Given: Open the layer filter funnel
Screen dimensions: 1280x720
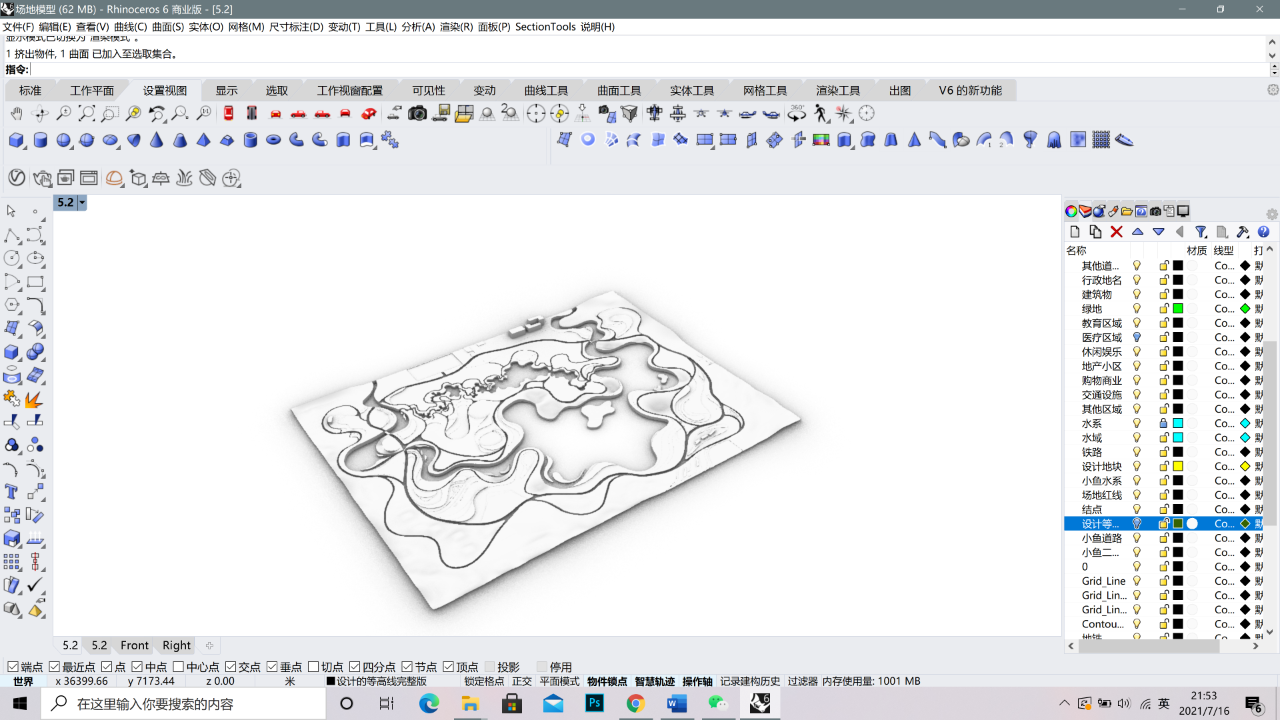Looking at the screenshot, I should pos(1201,232).
